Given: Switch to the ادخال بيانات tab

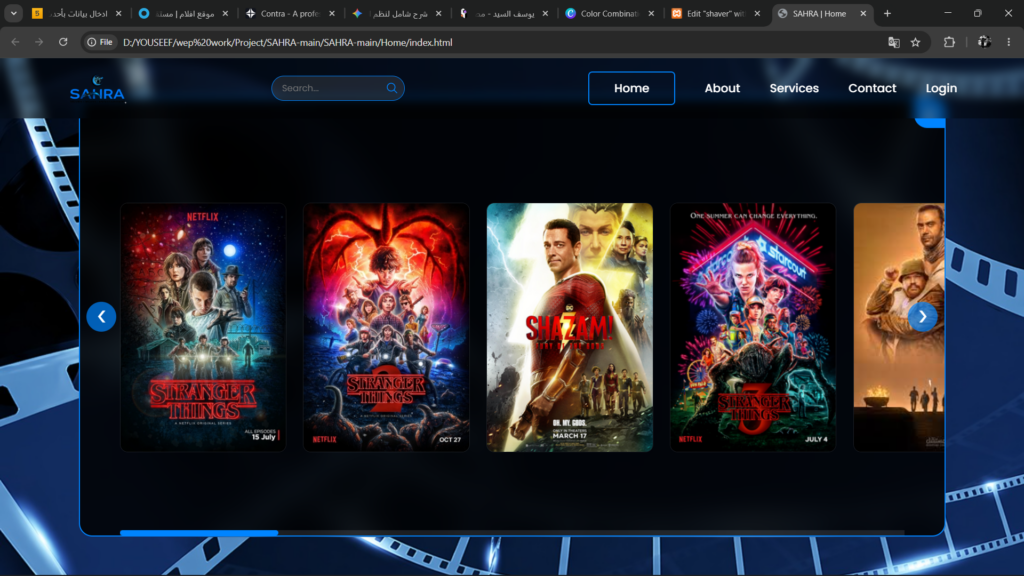Looking at the screenshot, I should (76, 13).
